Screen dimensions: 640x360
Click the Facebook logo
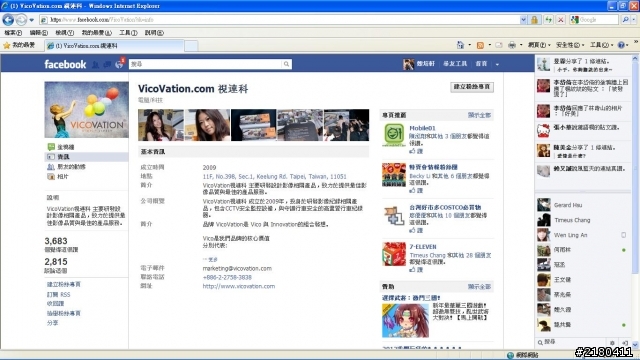(65, 64)
